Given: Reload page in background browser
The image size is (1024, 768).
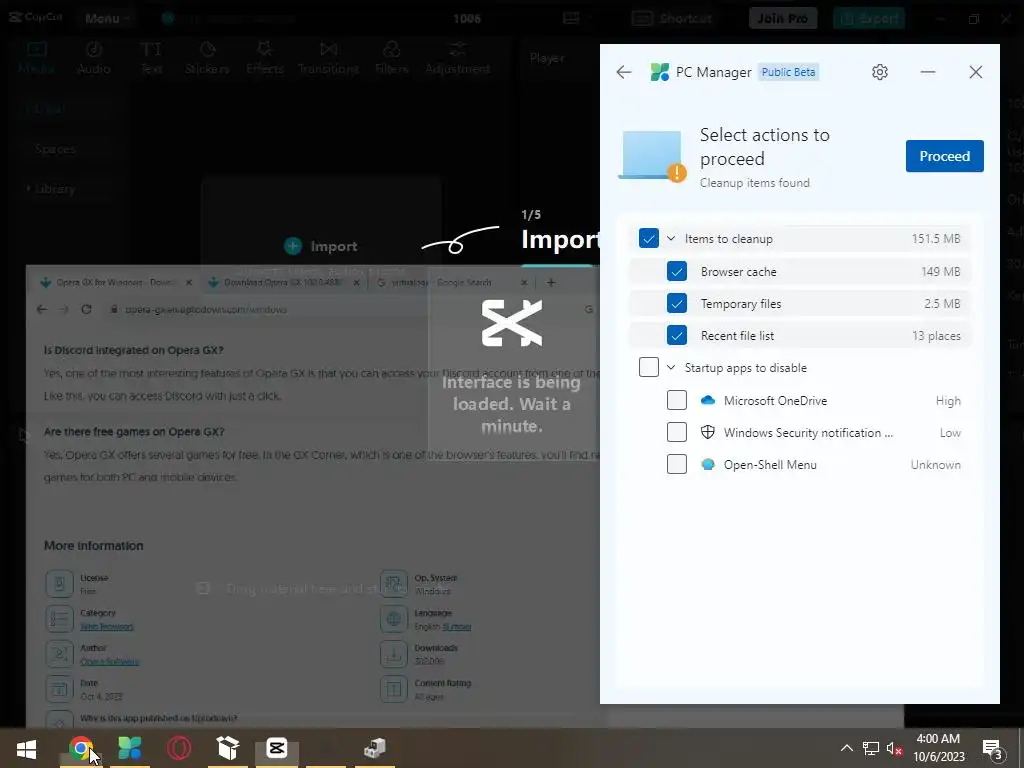Looking at the screenshot, I should [x=86, y=310].
